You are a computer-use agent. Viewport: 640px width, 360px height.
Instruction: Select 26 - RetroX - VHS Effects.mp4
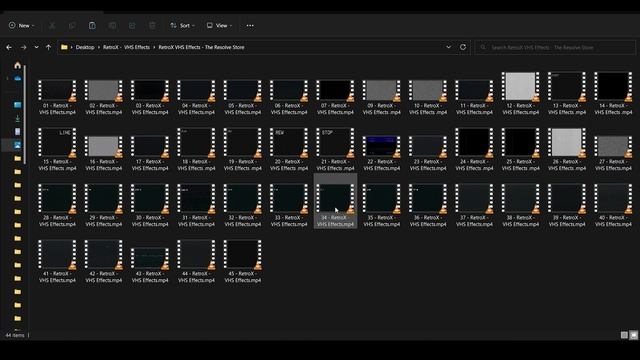567,149
